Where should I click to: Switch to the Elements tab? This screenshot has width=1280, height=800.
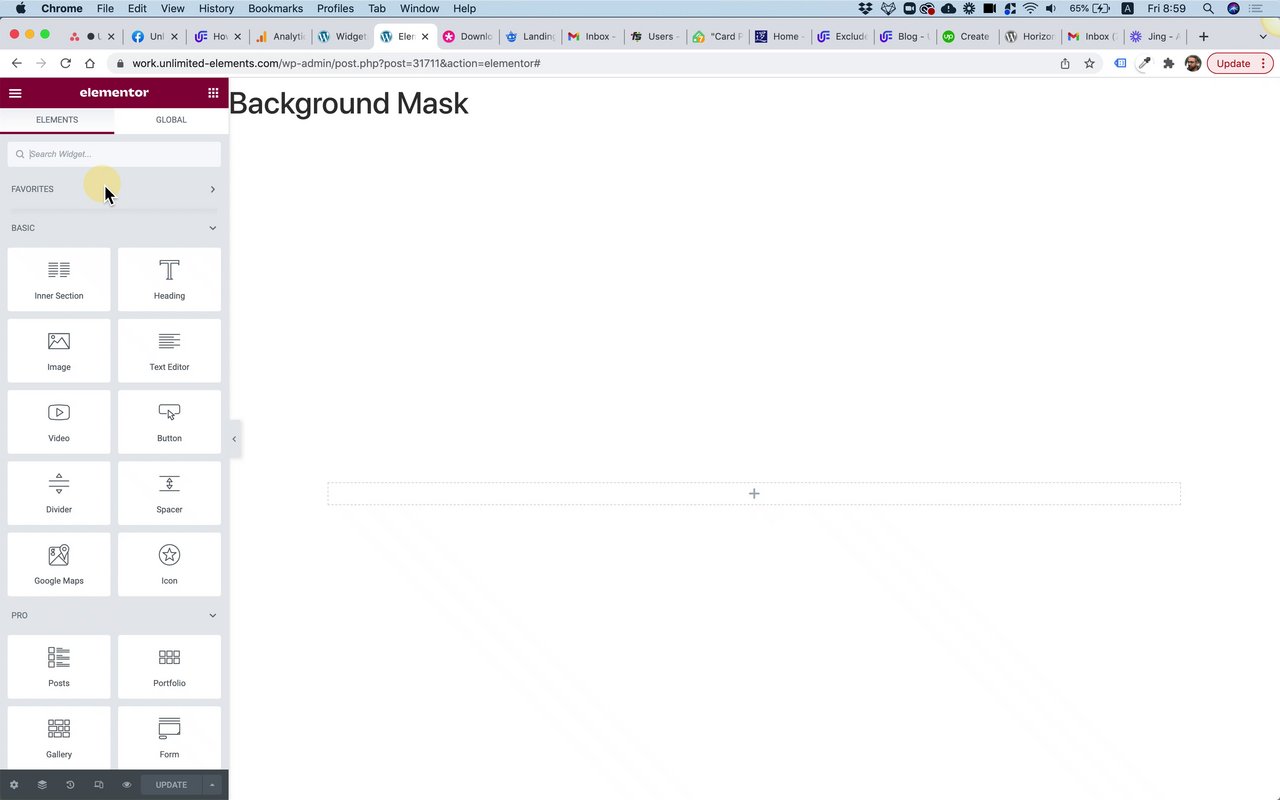tap(57, 120)
